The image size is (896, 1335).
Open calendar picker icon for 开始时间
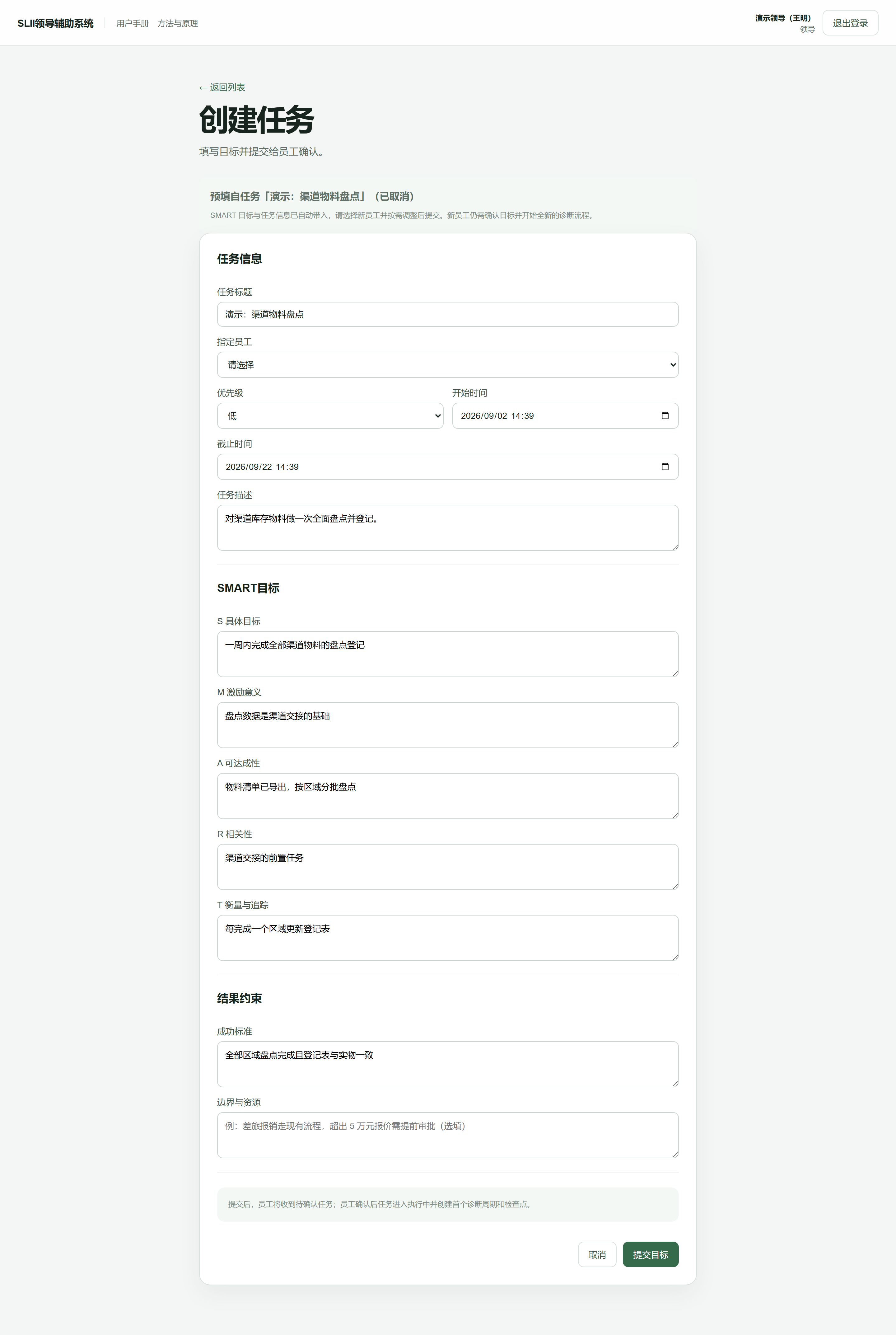point(665,415)
